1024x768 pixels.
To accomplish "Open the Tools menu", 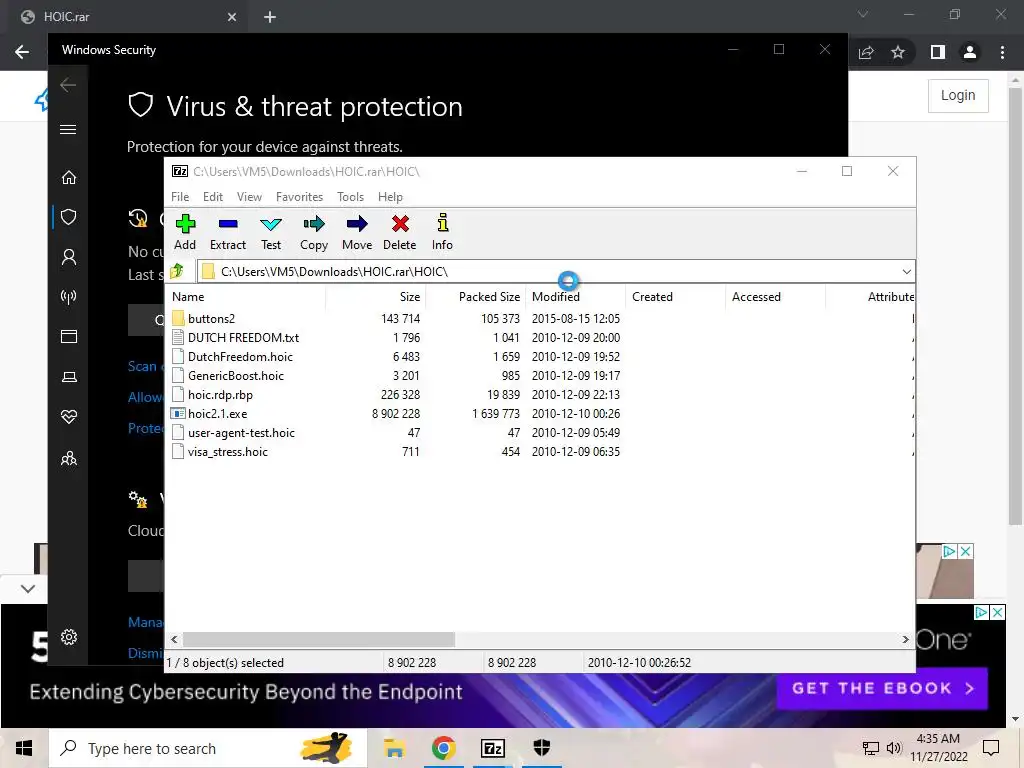I will [x=350, y=197].
